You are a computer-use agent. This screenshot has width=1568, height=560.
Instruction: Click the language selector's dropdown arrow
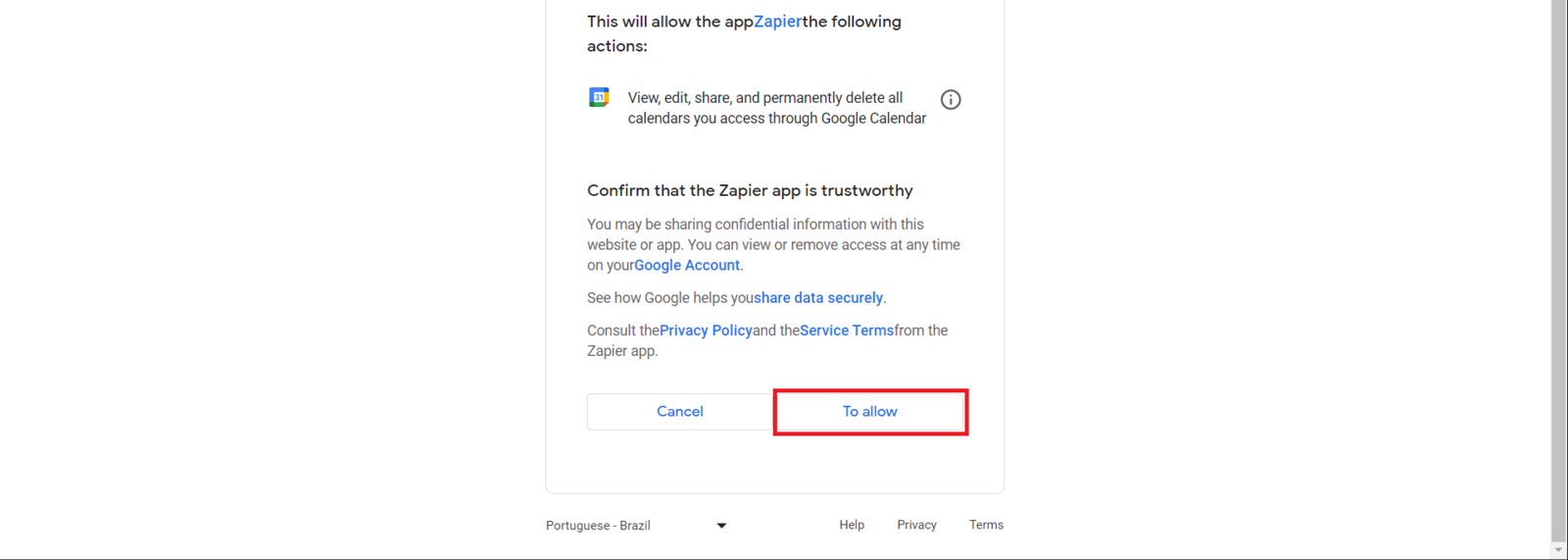721,526
